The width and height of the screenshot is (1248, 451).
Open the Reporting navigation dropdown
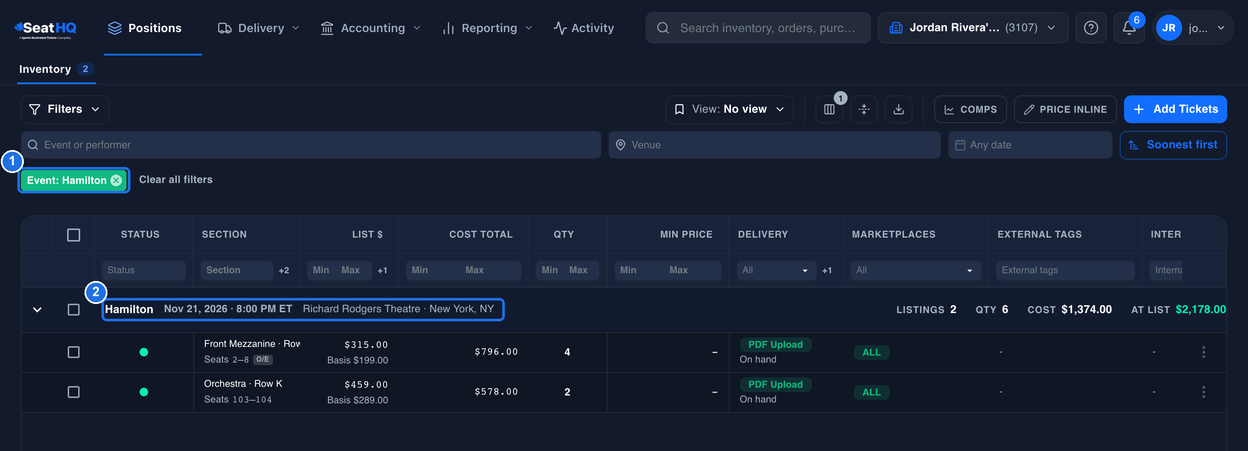487,28
